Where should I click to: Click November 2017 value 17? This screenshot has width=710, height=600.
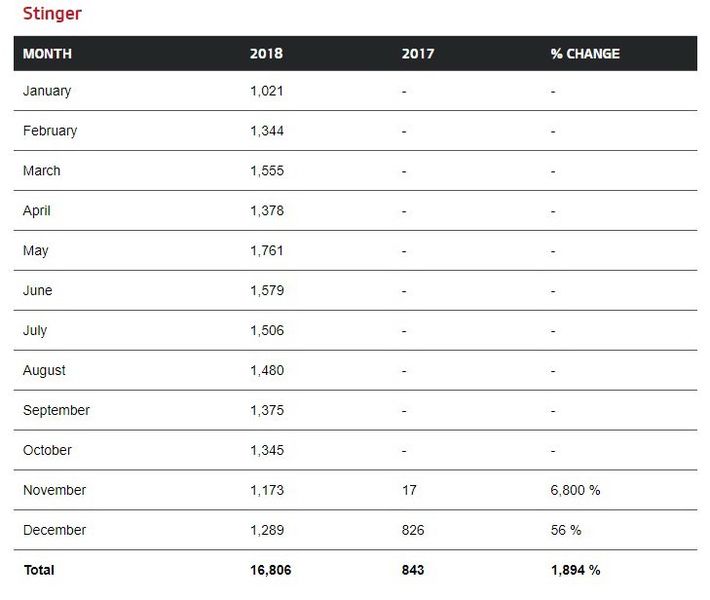tap(410, 491)
